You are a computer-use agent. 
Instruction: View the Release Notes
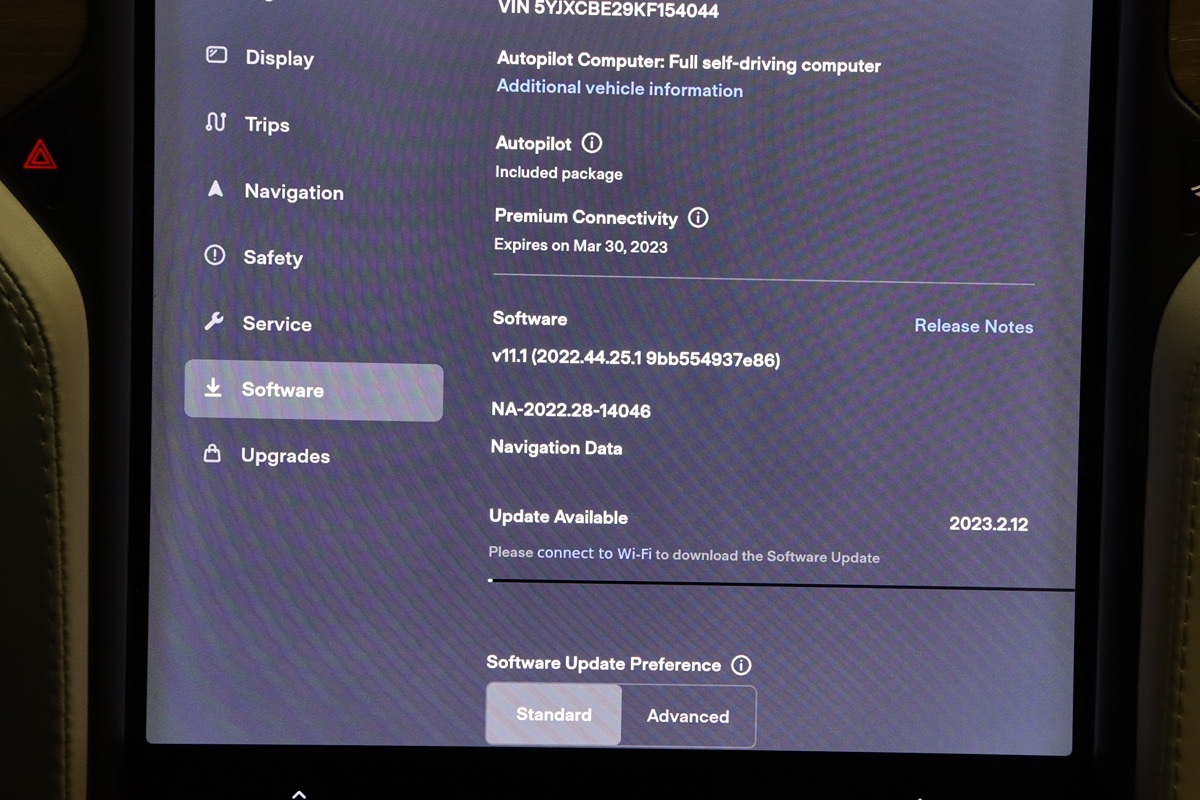point(973,326)
